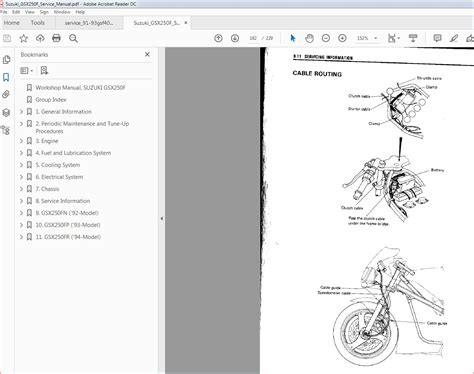
Task: Zoom out with the minus icon
Action: click(x=326, y=38)
